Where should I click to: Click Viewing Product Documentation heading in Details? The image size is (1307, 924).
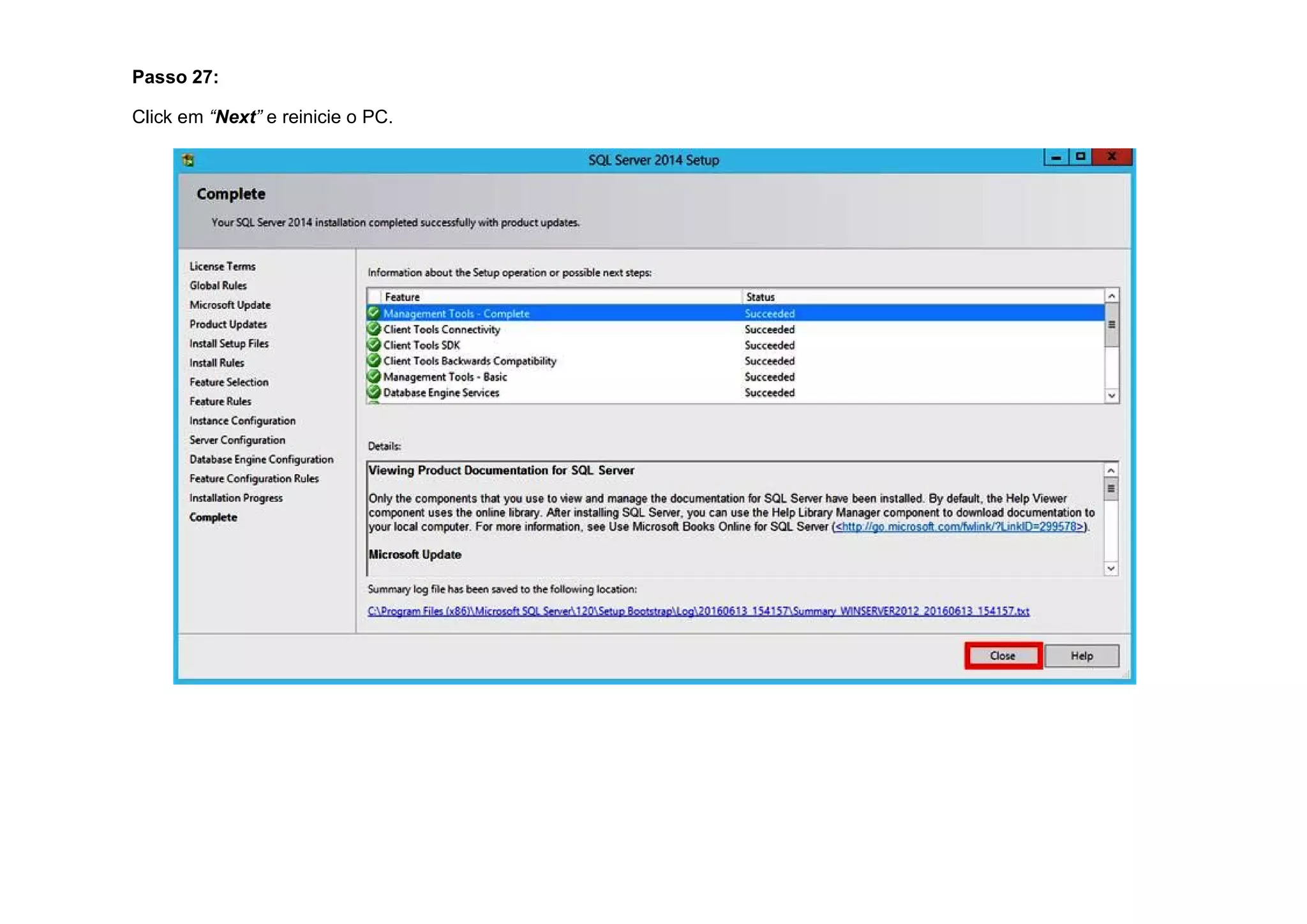pos(502,470)
